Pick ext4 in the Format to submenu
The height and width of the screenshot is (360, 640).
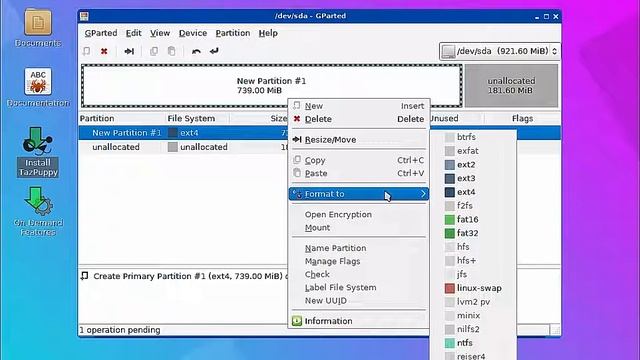point(473,192)
